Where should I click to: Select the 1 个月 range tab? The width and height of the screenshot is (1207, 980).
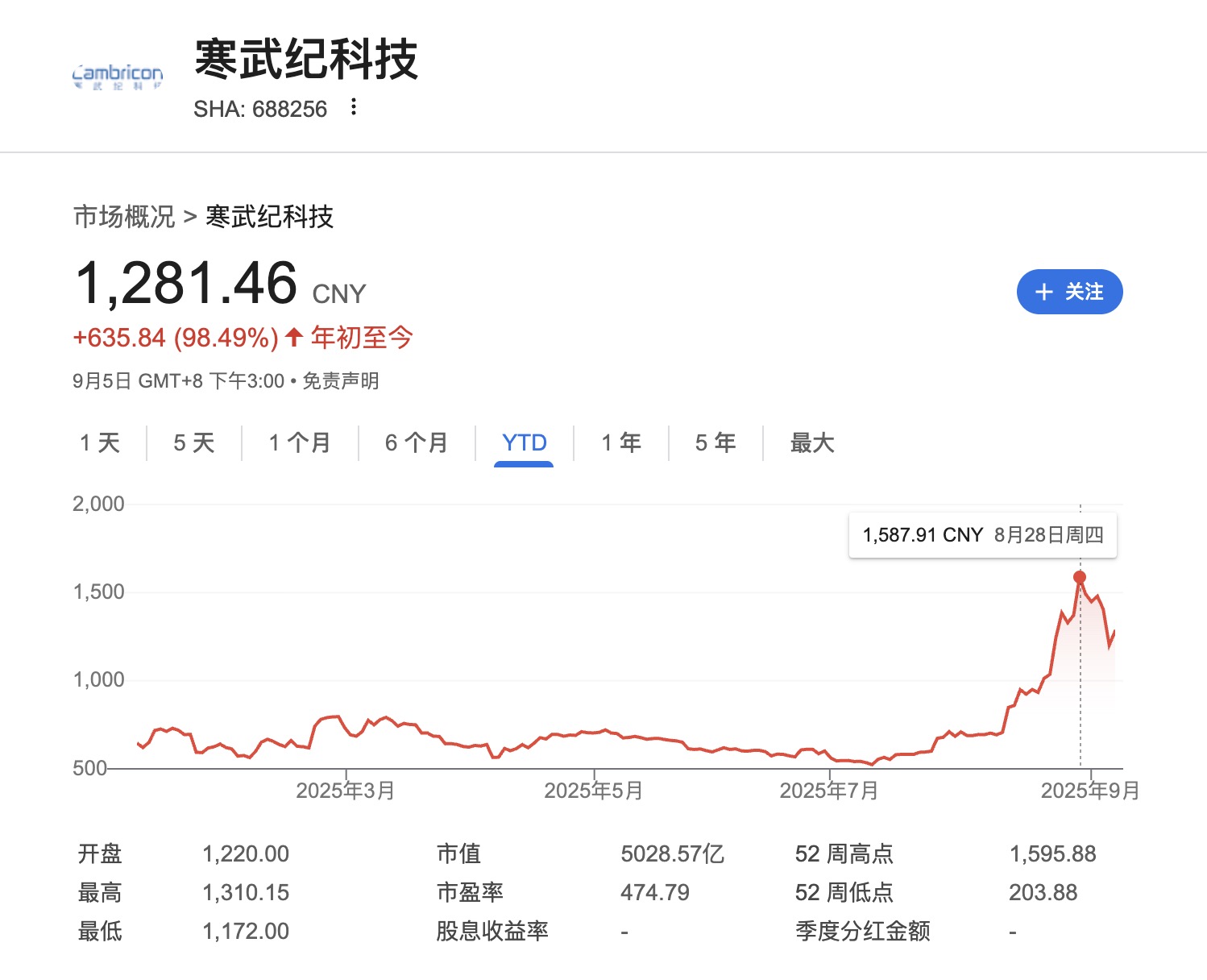coord(300,442)
